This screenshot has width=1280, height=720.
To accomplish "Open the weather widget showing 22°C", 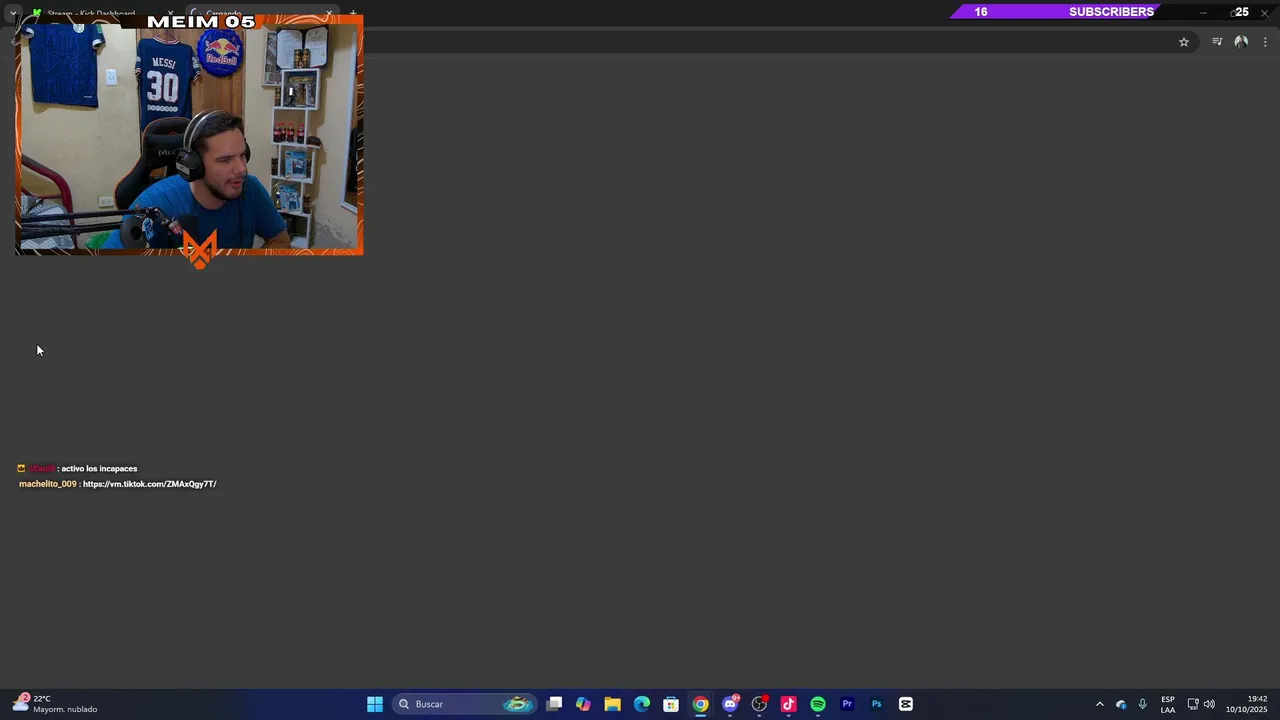I will pyautogui.click(x=55, y=704).
